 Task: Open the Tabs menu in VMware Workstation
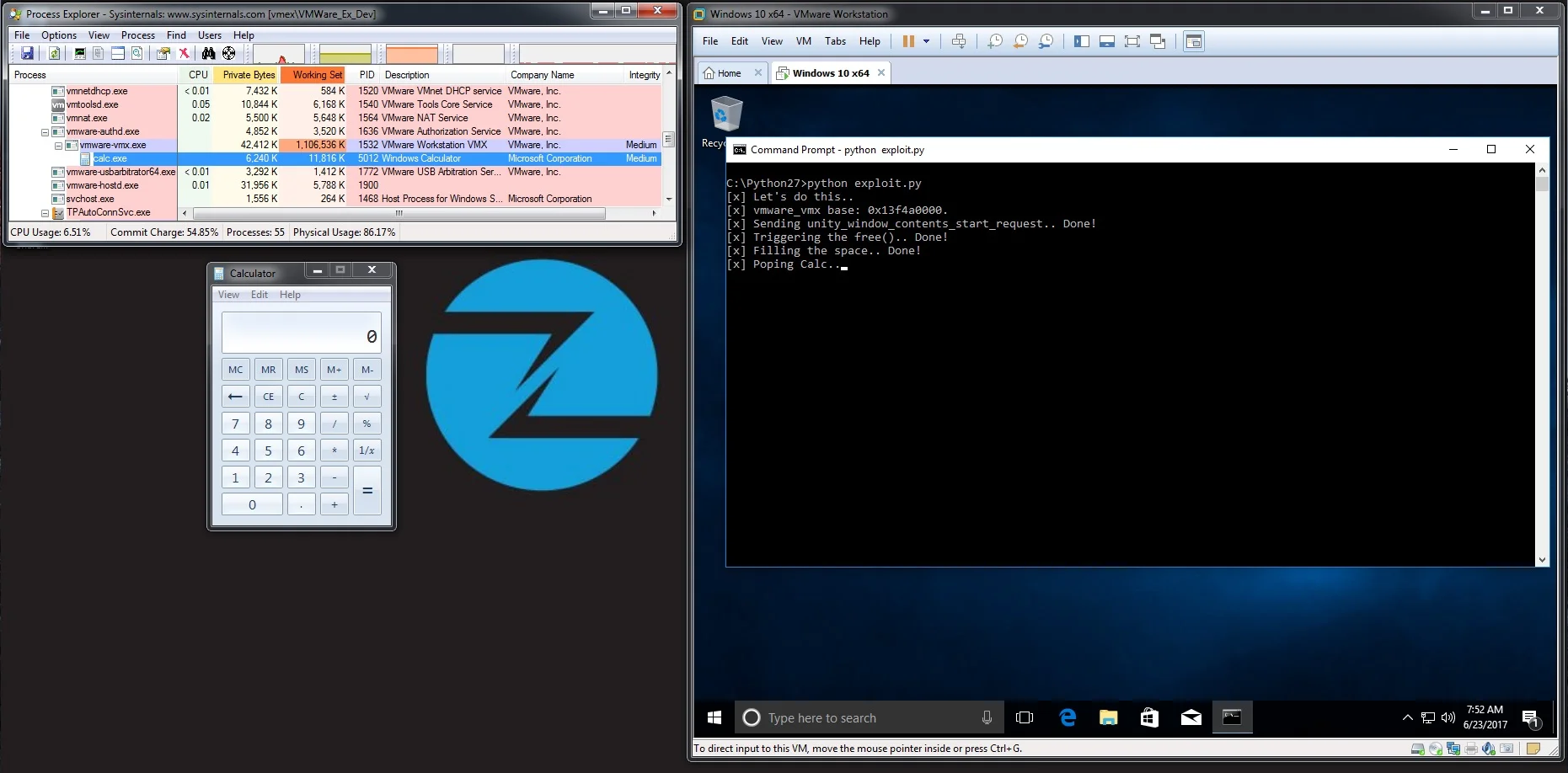pyautogui.click(x=836, y=41)
